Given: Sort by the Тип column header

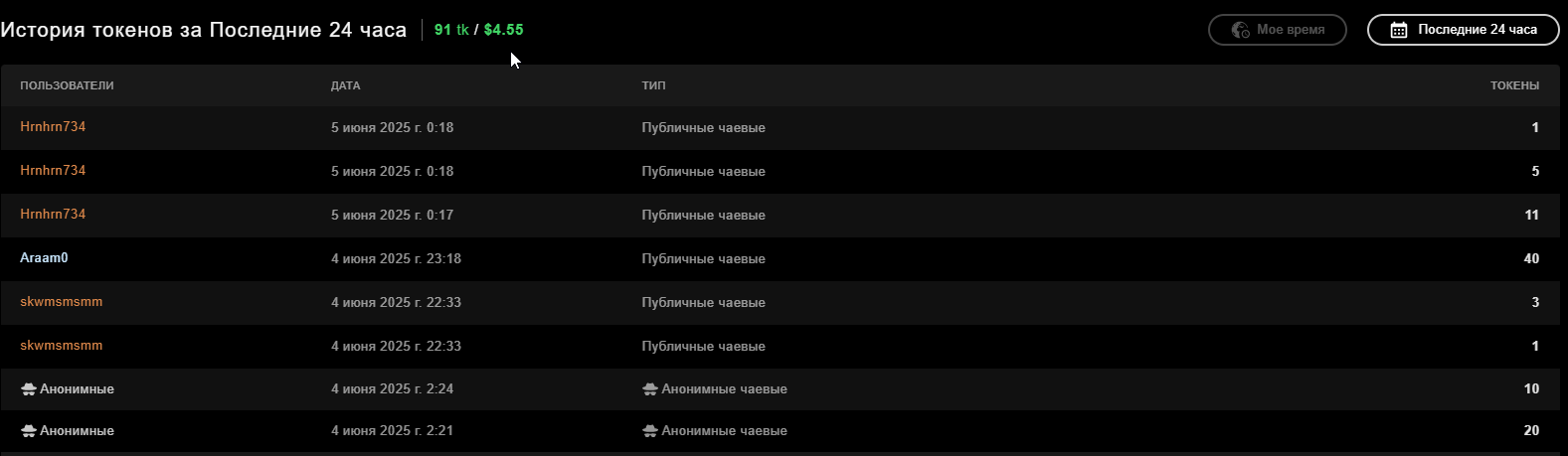Looking at the screenshot, I should [x=653, y=85].
